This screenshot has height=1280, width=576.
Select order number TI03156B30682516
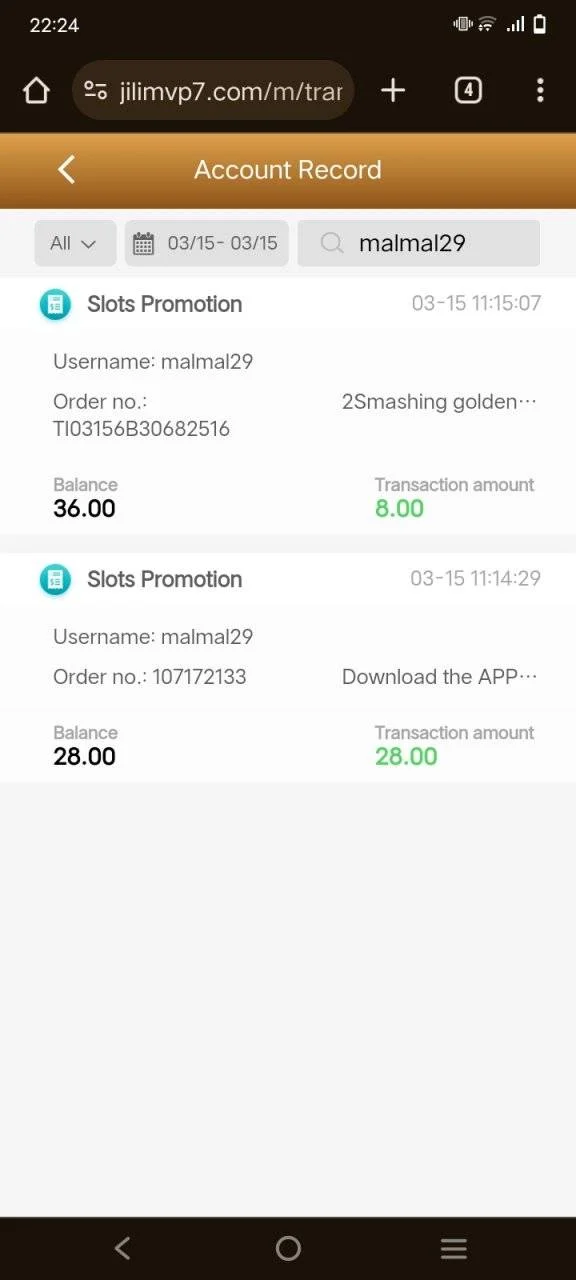coord(141,429)
